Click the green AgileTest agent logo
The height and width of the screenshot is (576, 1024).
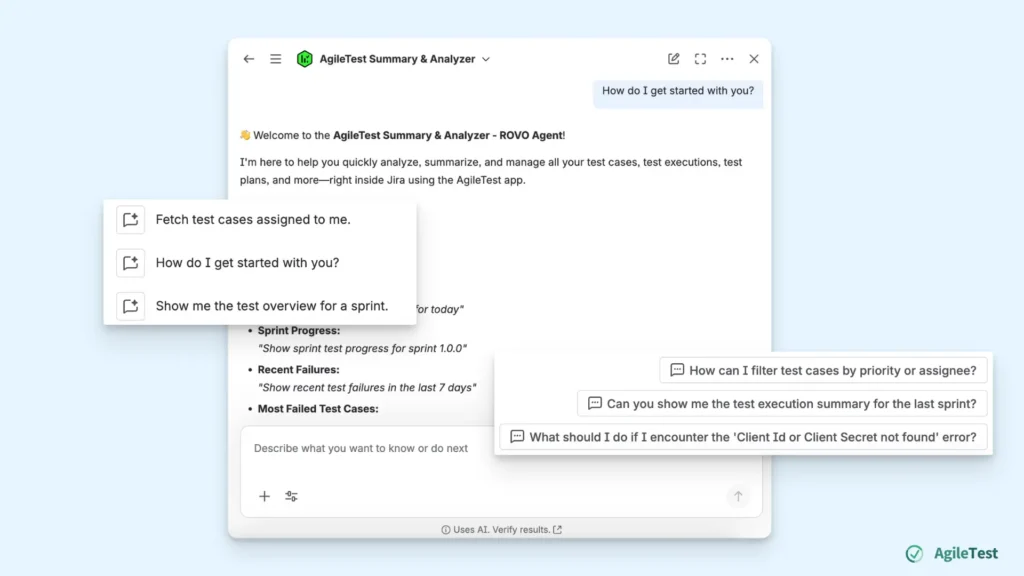tap(304, 59)
